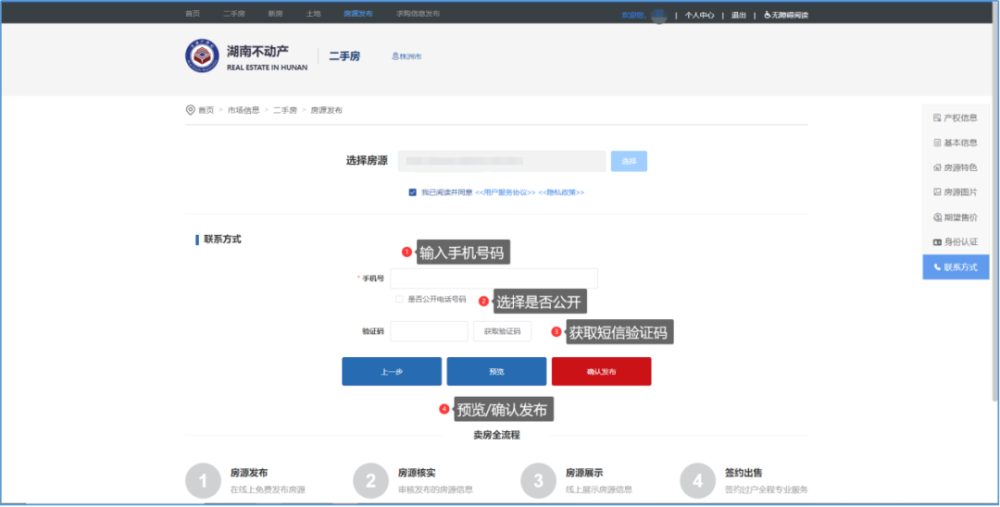Click the step 3 房源展示 title
The height and width of the screenshot is (507, 1000).
(x=584, y=473)
